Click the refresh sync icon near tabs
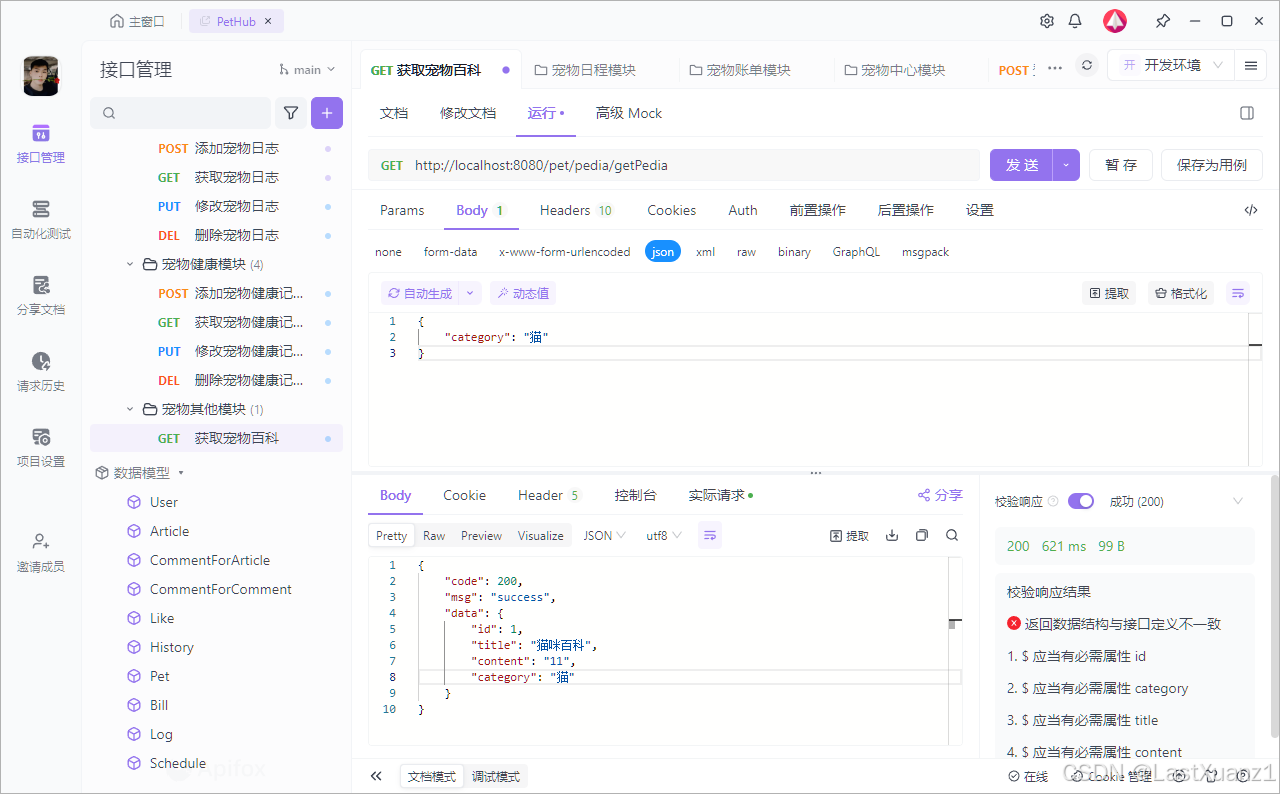 click(1086, 63)
